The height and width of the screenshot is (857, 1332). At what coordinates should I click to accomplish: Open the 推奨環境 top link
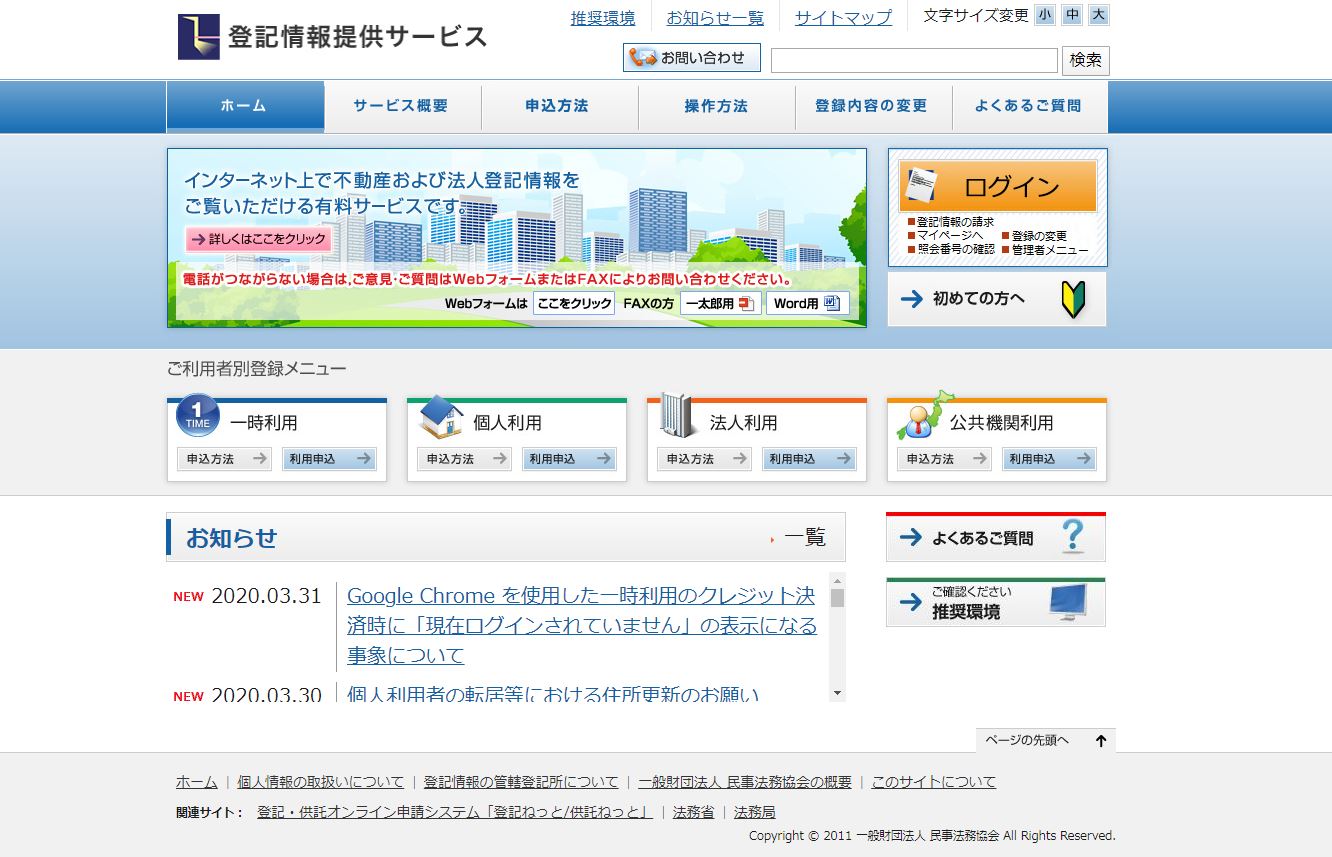click(602, 18)
